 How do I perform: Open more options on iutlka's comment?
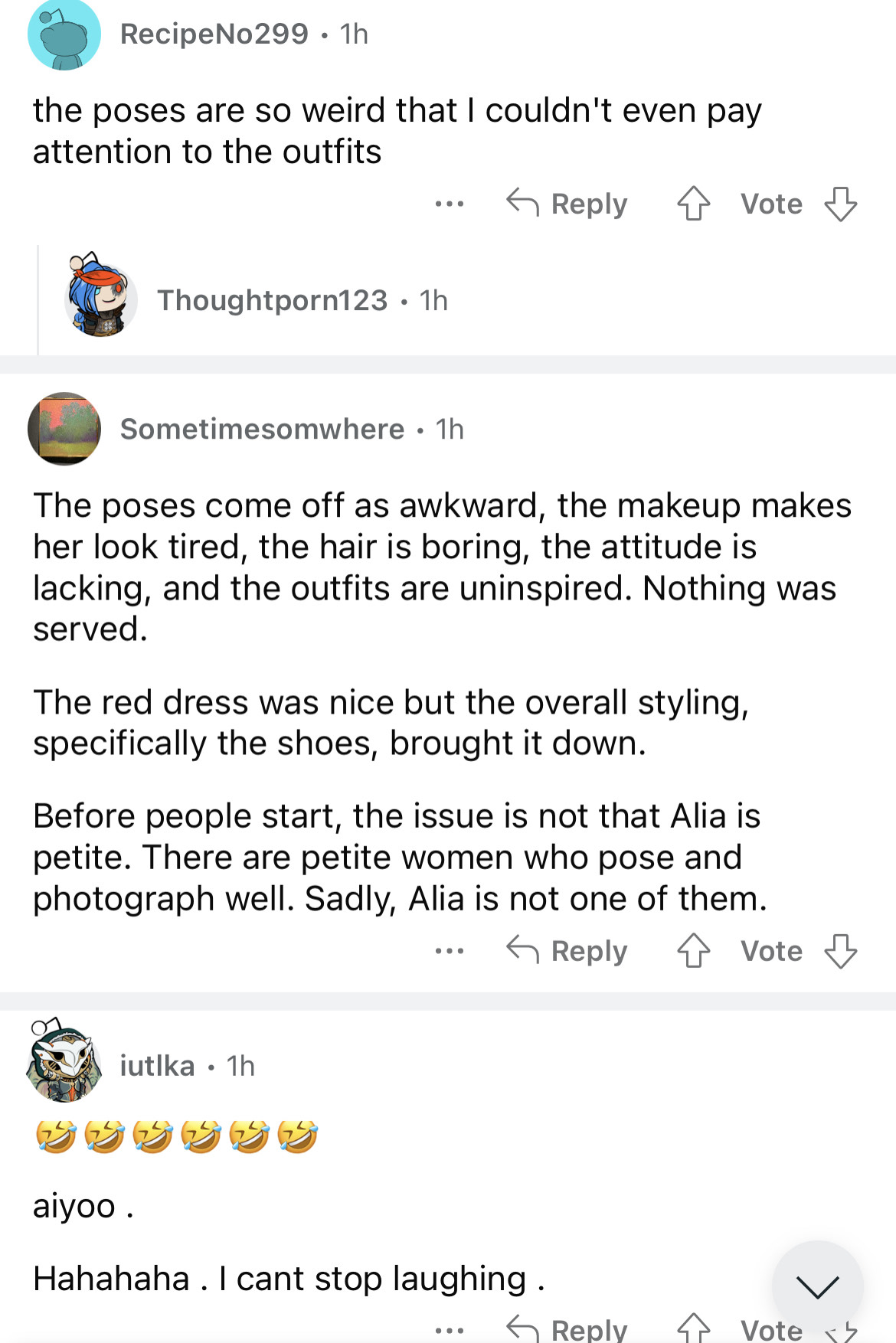coord(449,1331)
